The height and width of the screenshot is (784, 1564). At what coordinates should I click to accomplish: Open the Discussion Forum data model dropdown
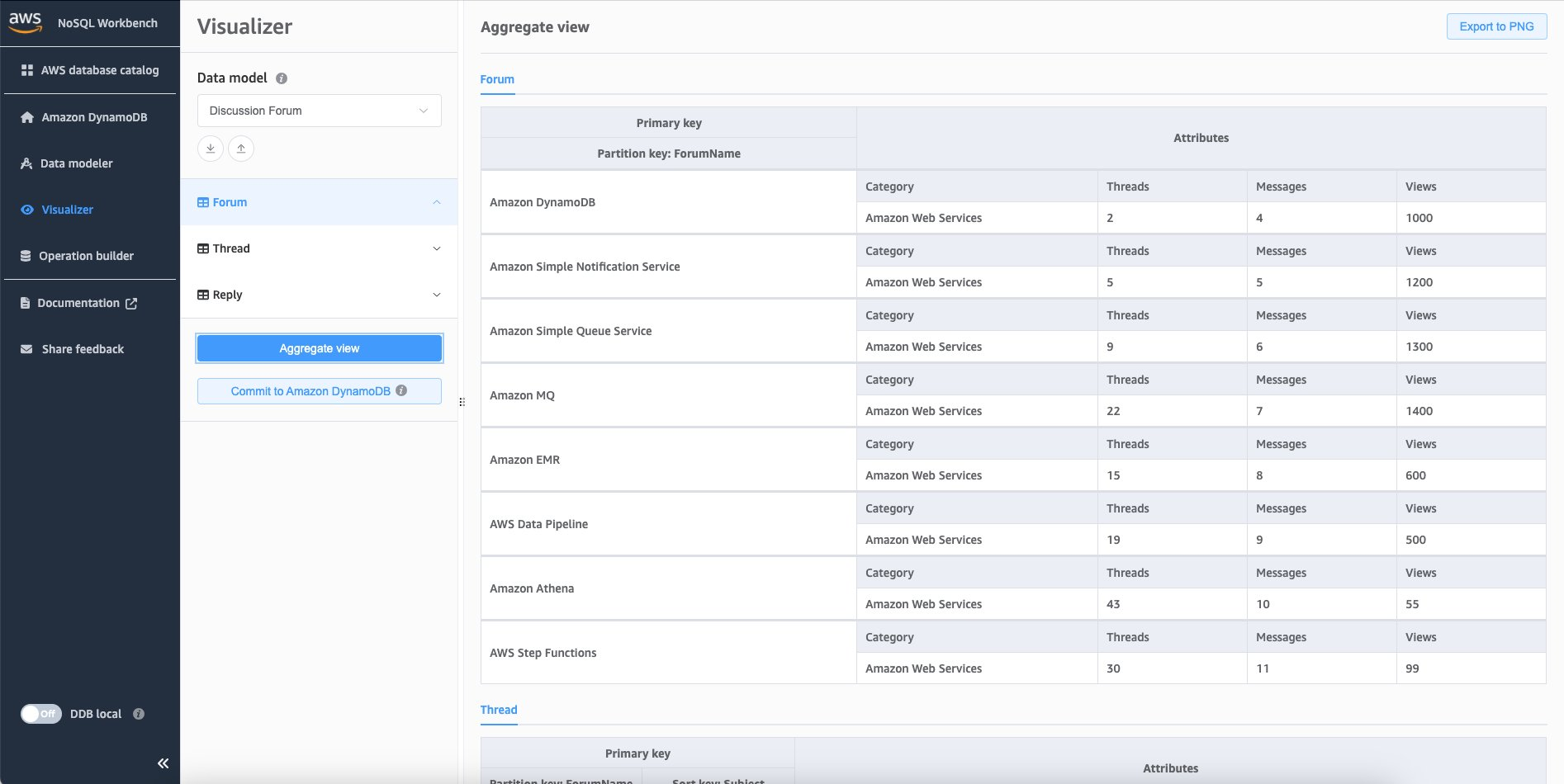pos(319,110)
